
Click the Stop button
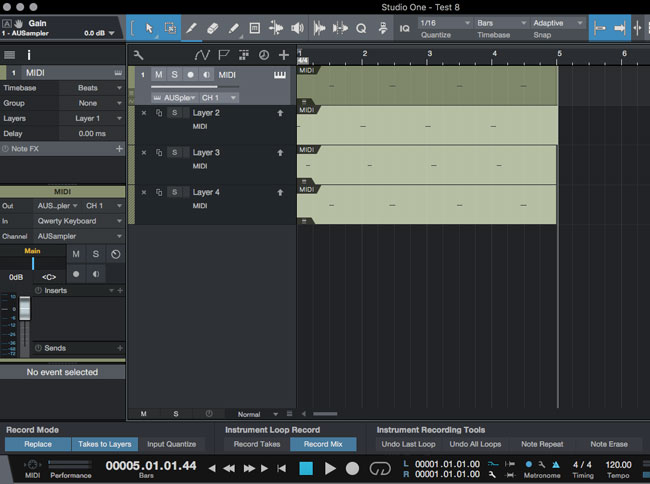306,469
